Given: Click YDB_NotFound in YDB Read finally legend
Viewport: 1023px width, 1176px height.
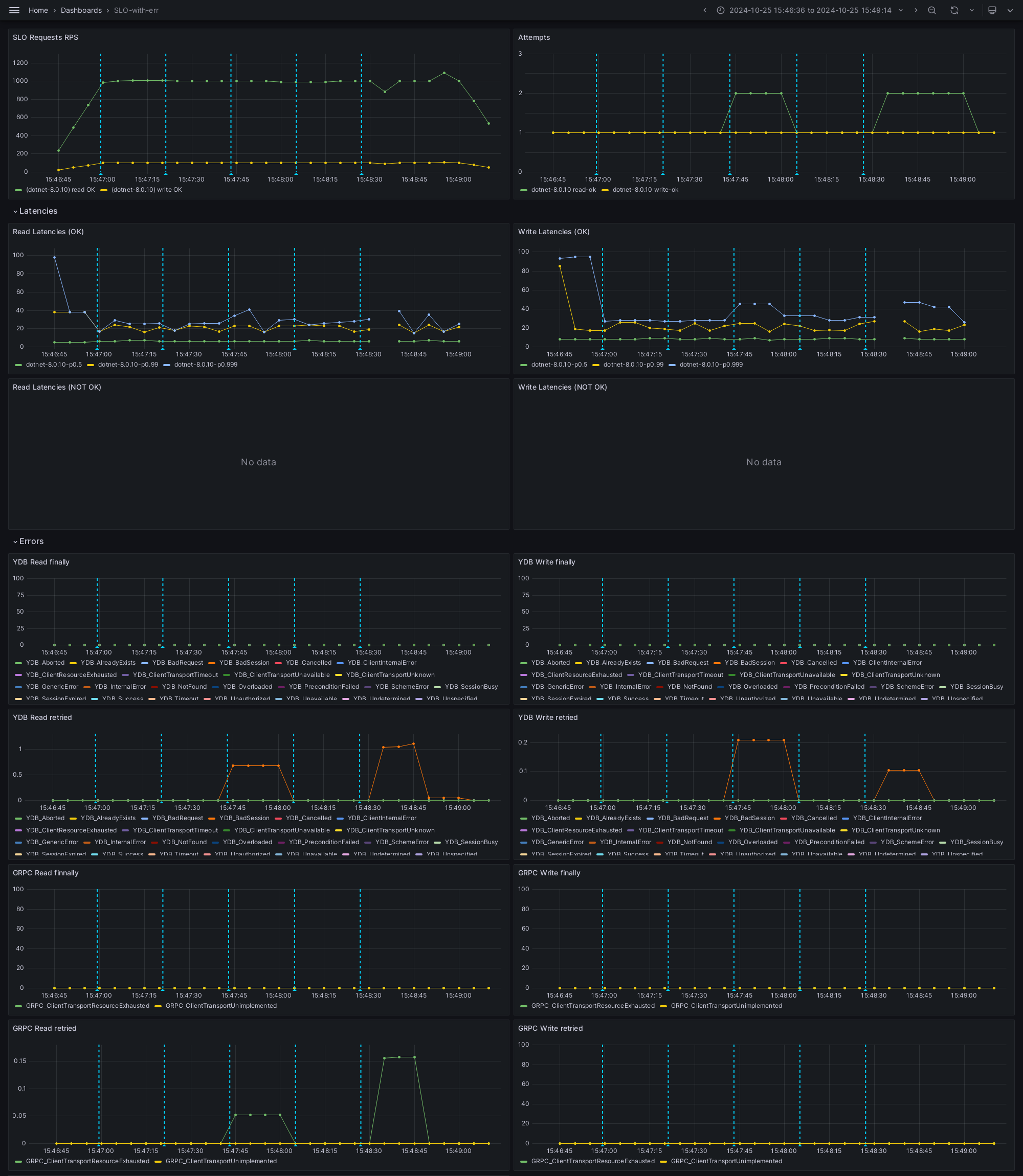Looking at the screenshot, I should click(184, 687).
